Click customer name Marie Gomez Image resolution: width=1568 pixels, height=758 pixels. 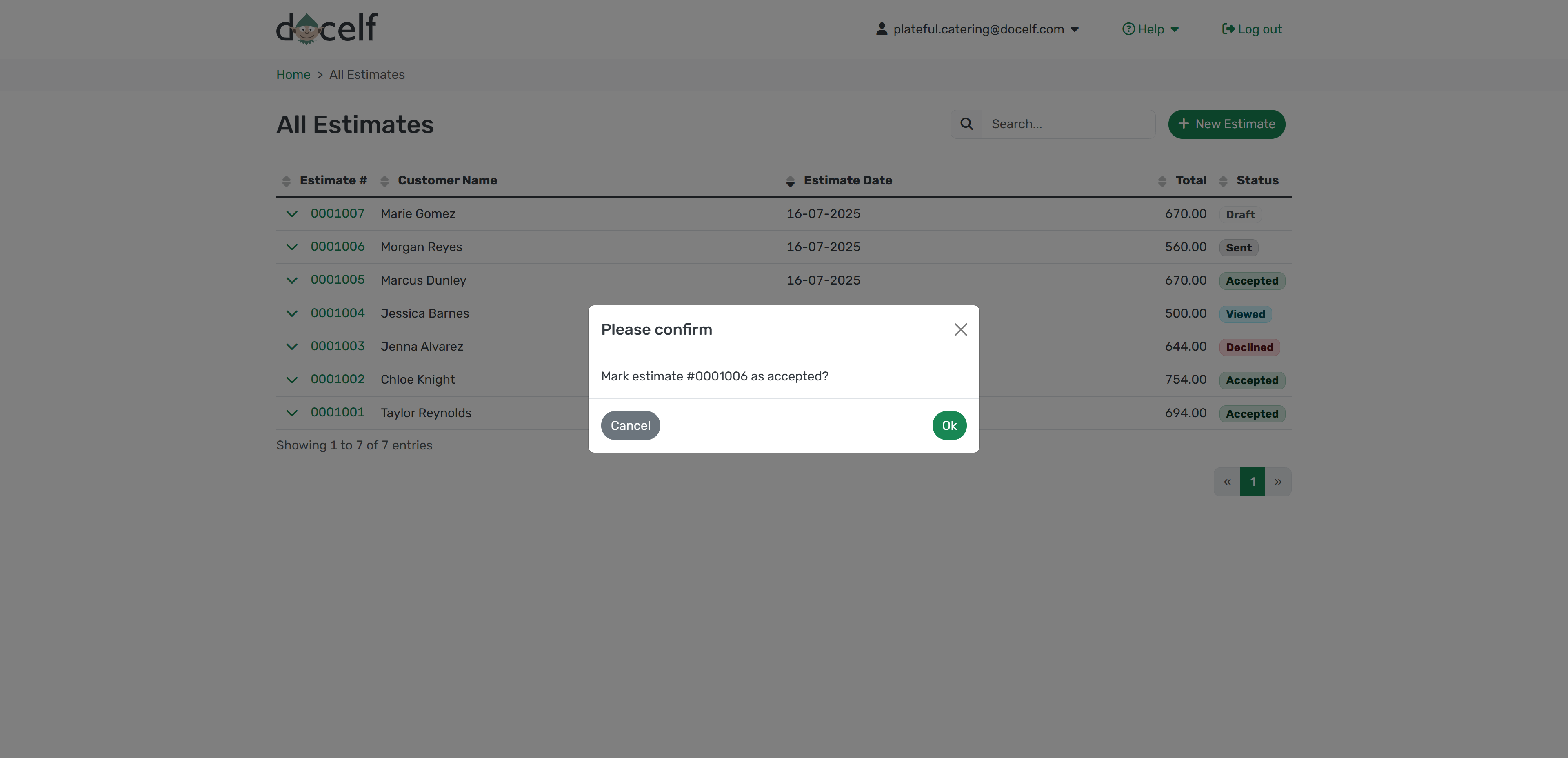click(418, 214)
